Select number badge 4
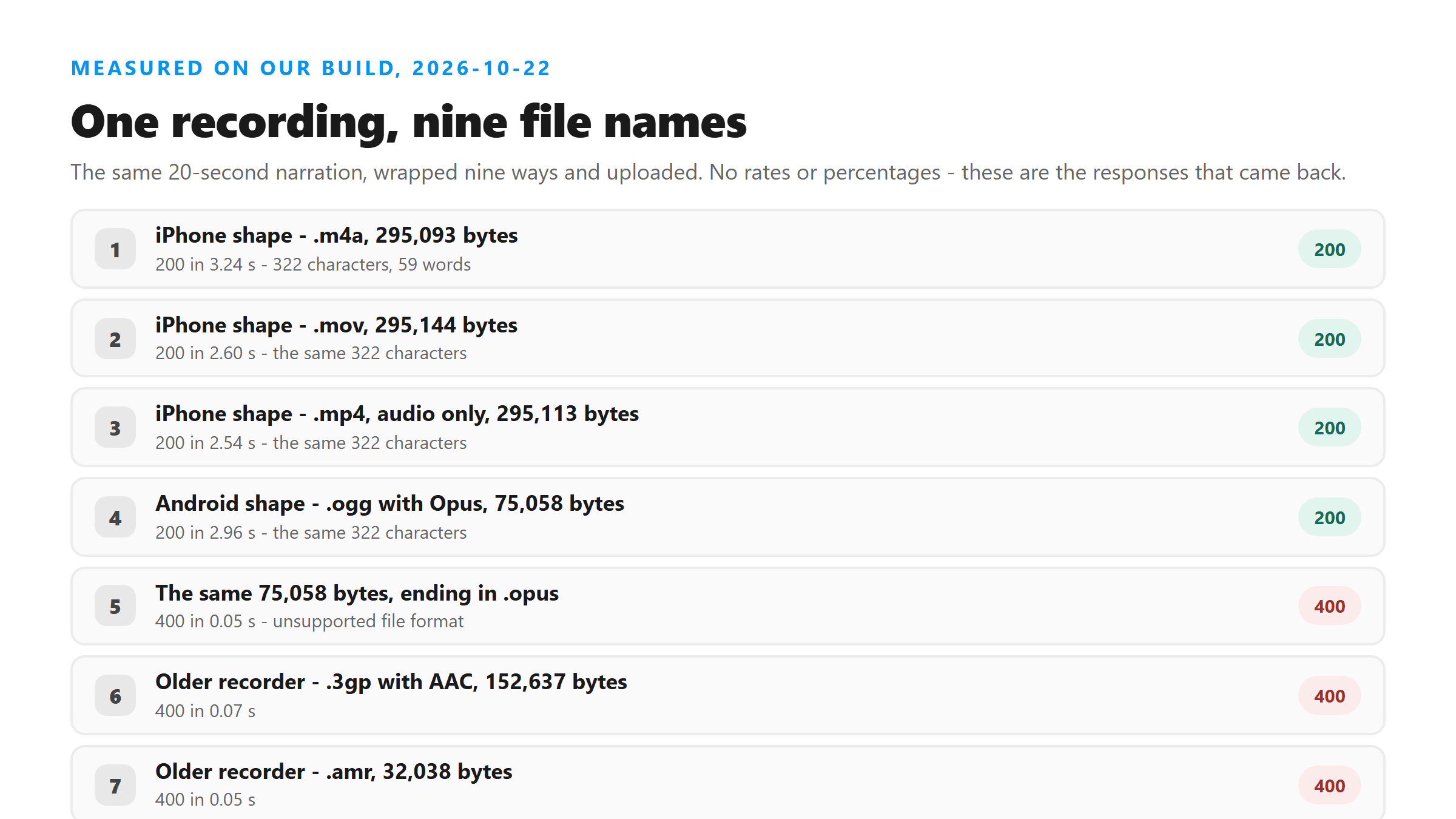The height and width of the screenshot is (819, 1456). (115, 517)
